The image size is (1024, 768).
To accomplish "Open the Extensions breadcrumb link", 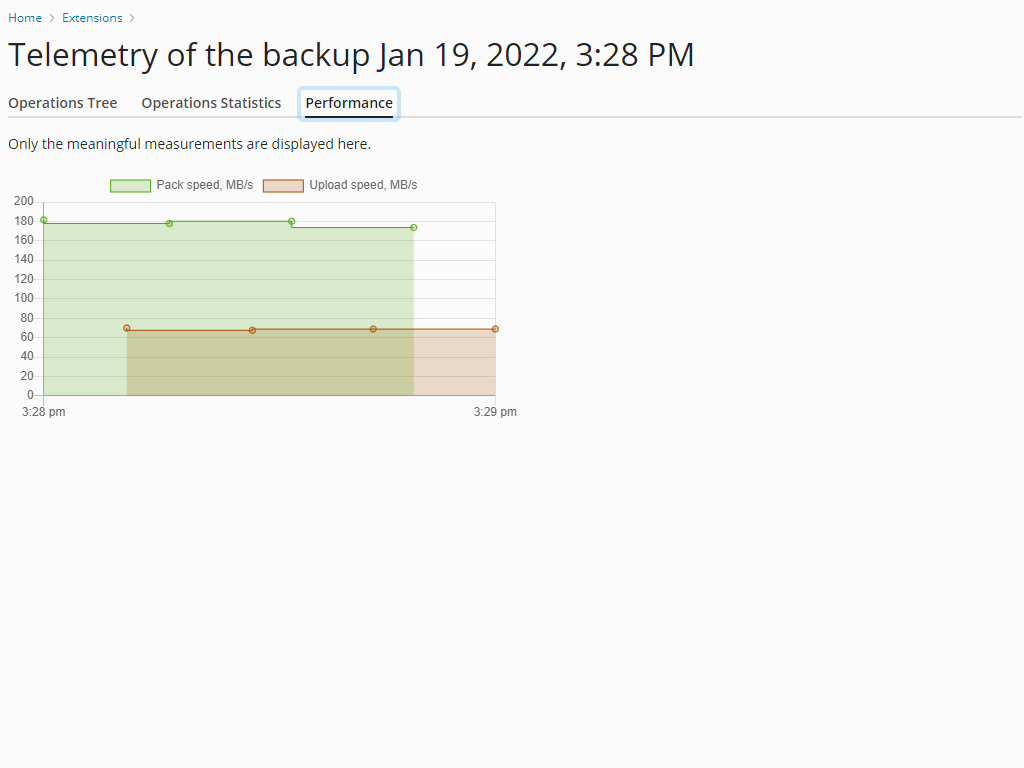I will [x=92, y=17].
